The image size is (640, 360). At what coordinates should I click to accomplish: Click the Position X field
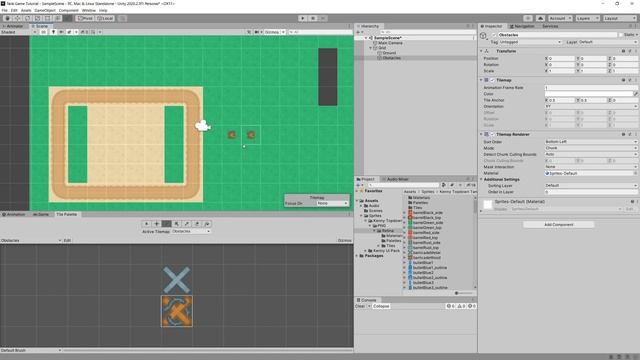click(561, 58)
